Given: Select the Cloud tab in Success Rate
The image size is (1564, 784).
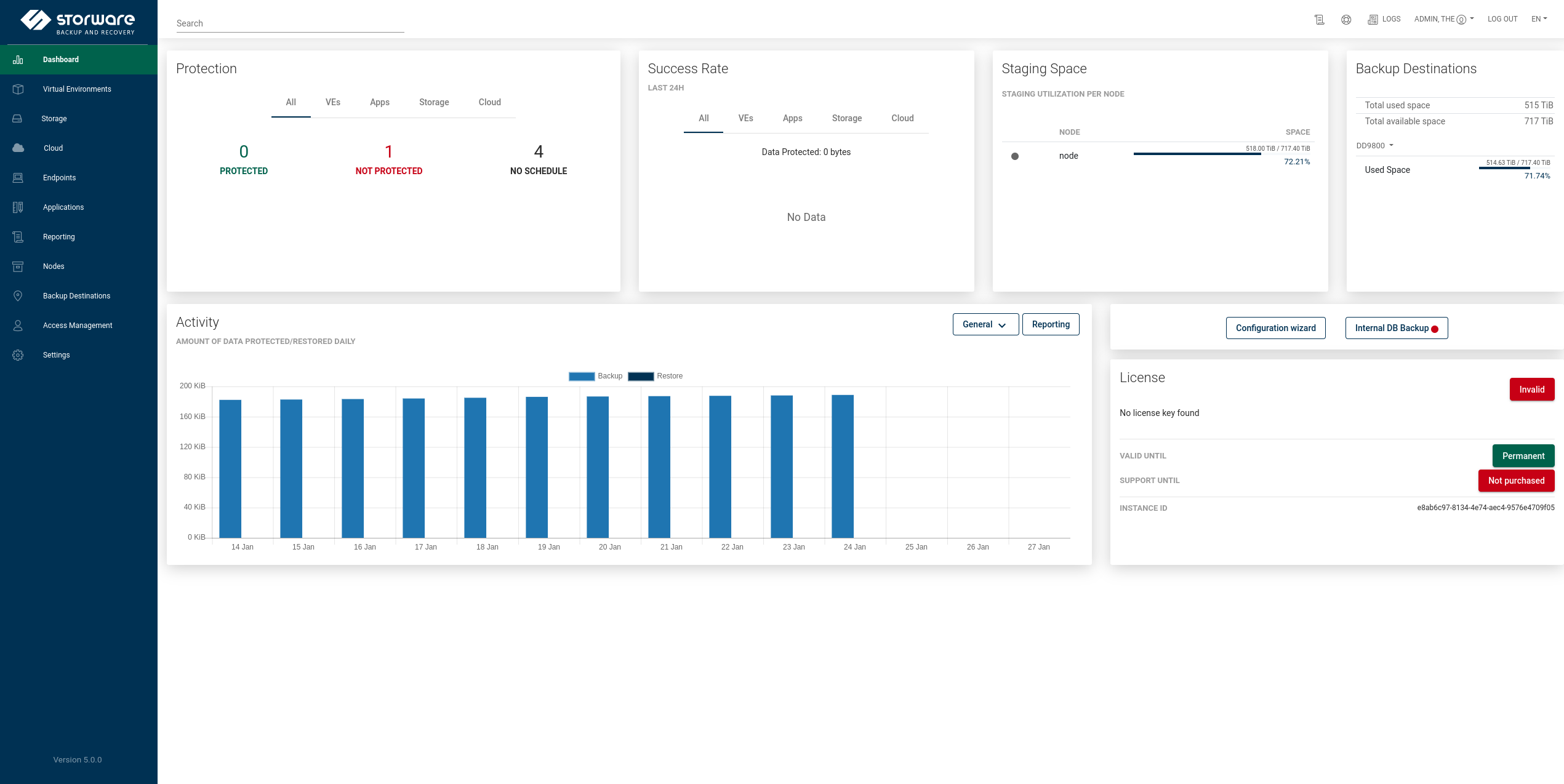Looking at the screenshot, I should tap(903, 118).
